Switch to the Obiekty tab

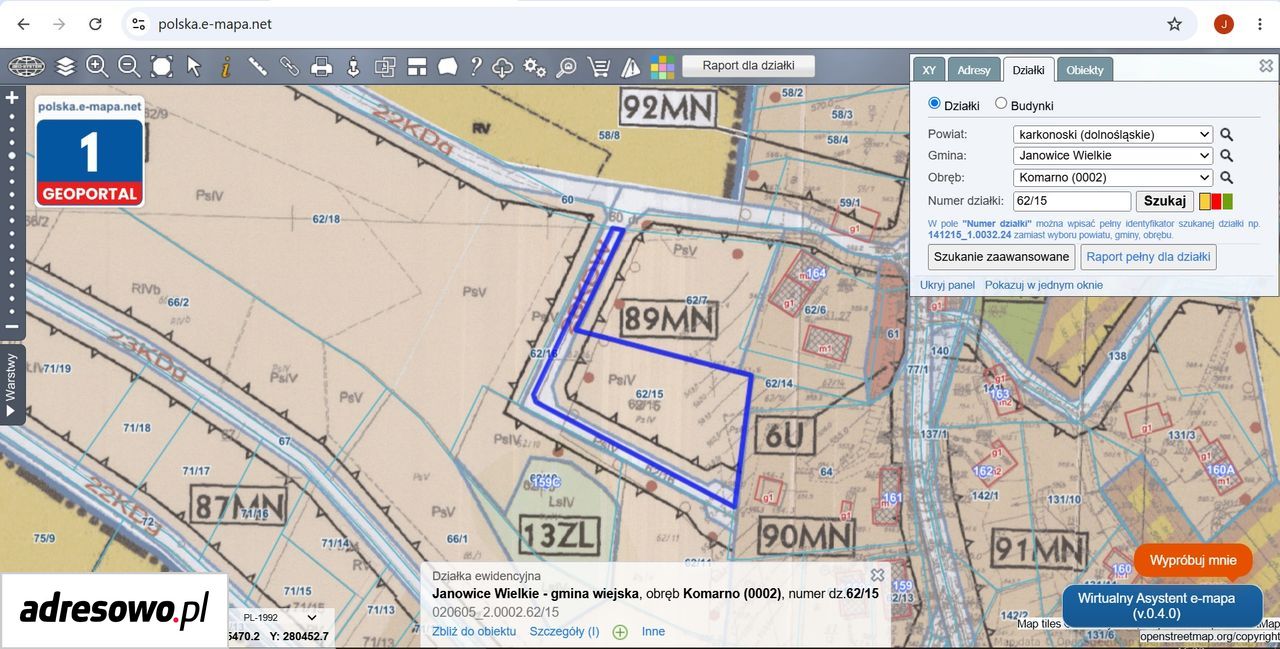click(x=1085, y=69)
